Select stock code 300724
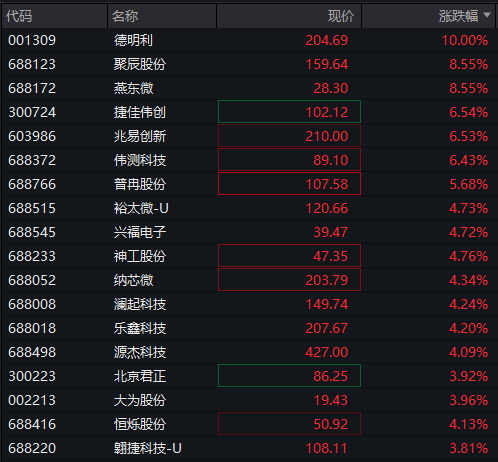Screen dimensions: 498x462 [x=32, y=112]
